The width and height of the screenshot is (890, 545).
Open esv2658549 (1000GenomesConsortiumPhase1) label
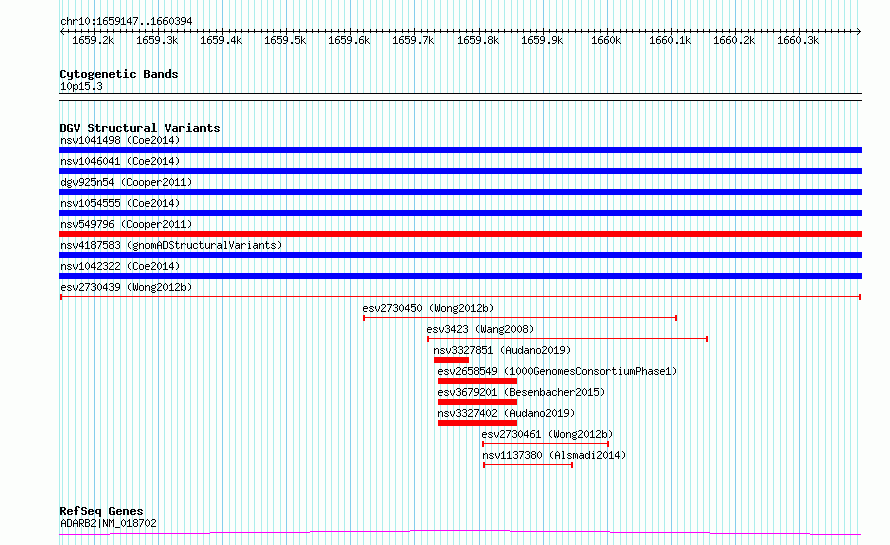tap(557, 371)
